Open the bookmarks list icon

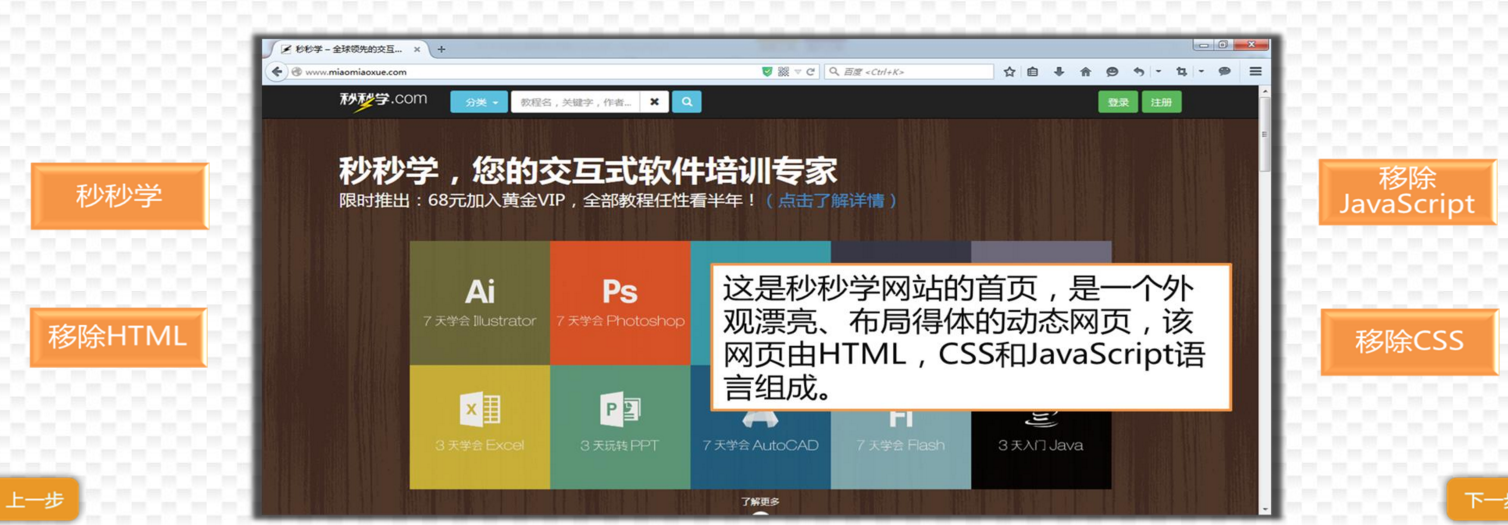point(1033,72)
